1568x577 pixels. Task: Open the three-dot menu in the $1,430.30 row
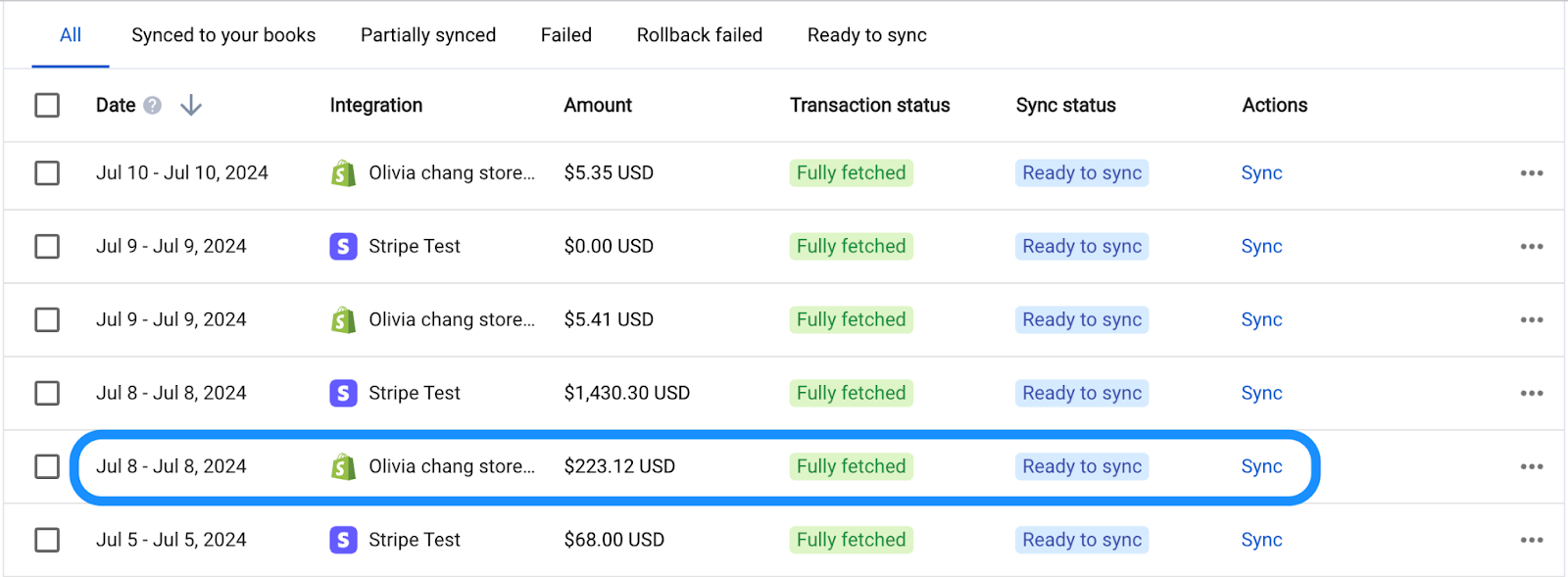pyautogui.click(x=1532, y=394)
